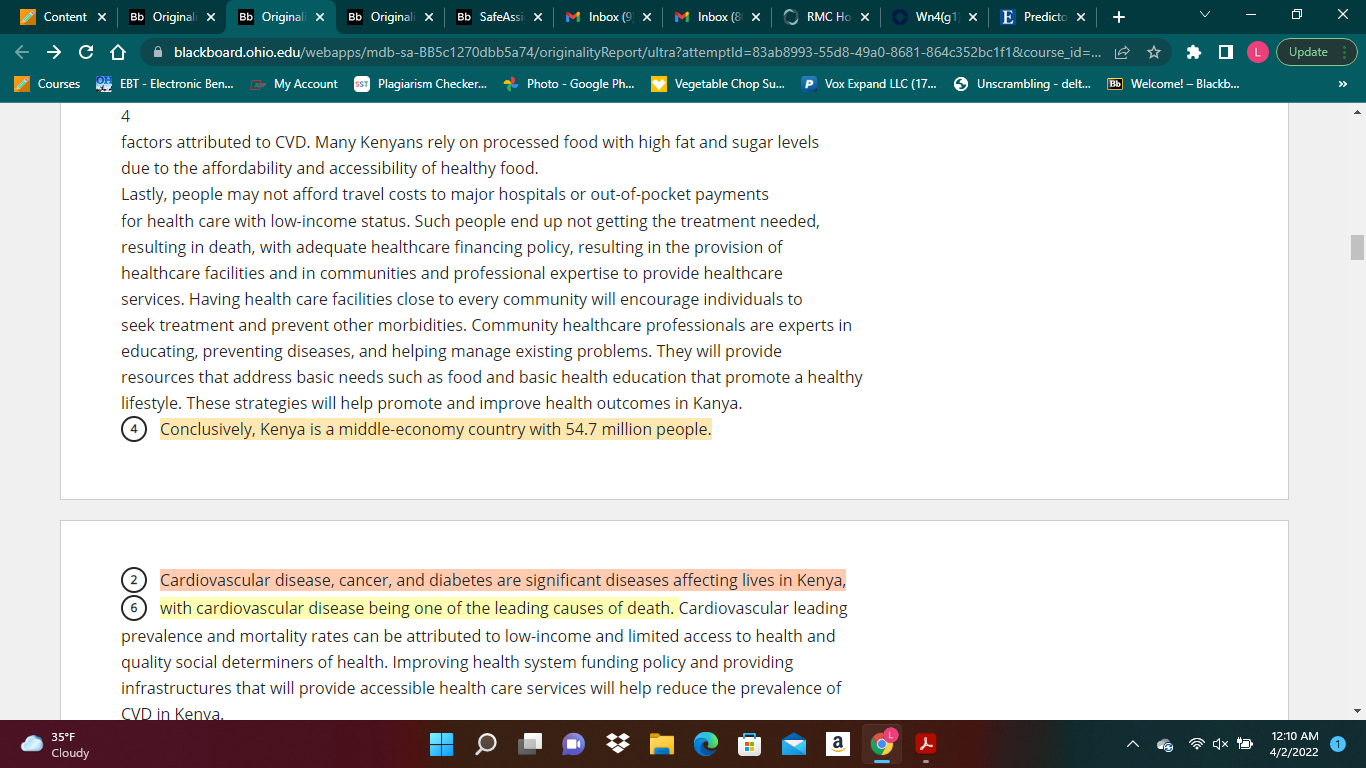Open the Vegetable Chop Su... bookmark
The width and height of the screenshot is (1366, 768).
click(718, 84)
